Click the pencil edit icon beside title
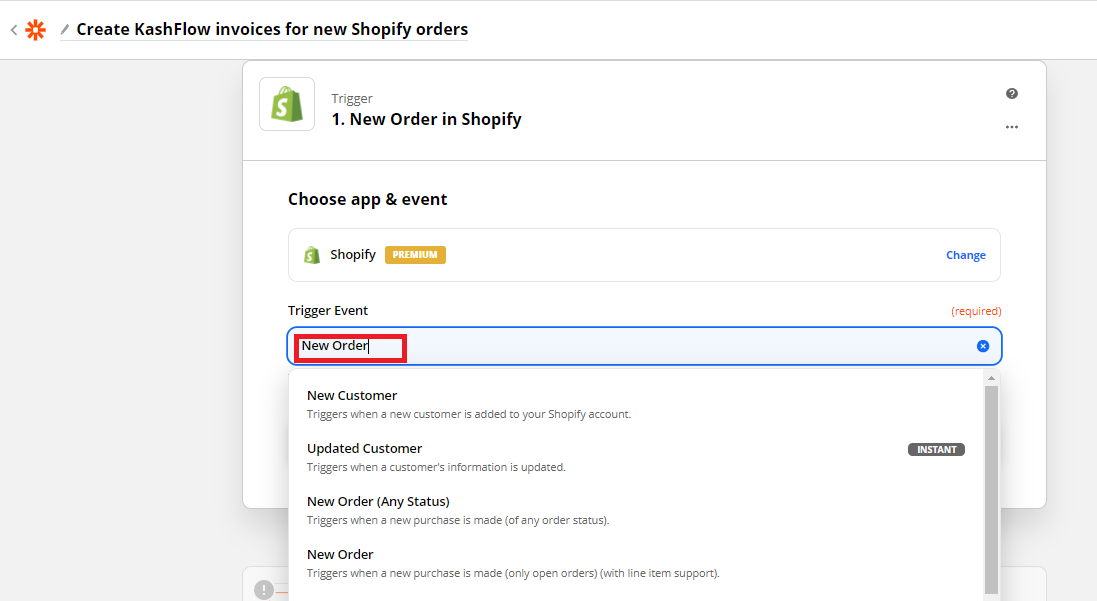1097x601 pixels. pyautogui.click(x=65, y=30)
